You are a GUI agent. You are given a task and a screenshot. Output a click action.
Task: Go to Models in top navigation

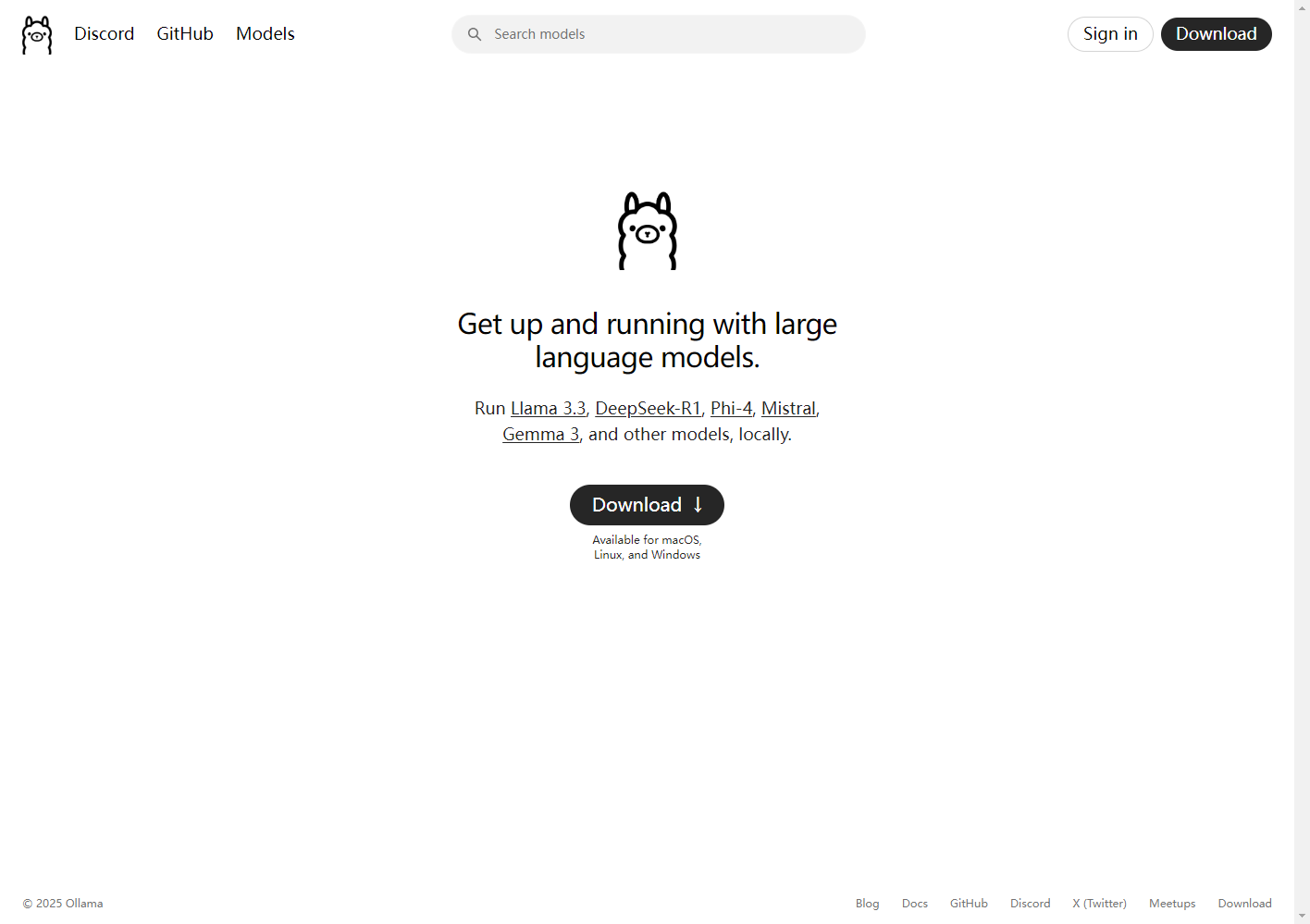(x=266, y=34)
